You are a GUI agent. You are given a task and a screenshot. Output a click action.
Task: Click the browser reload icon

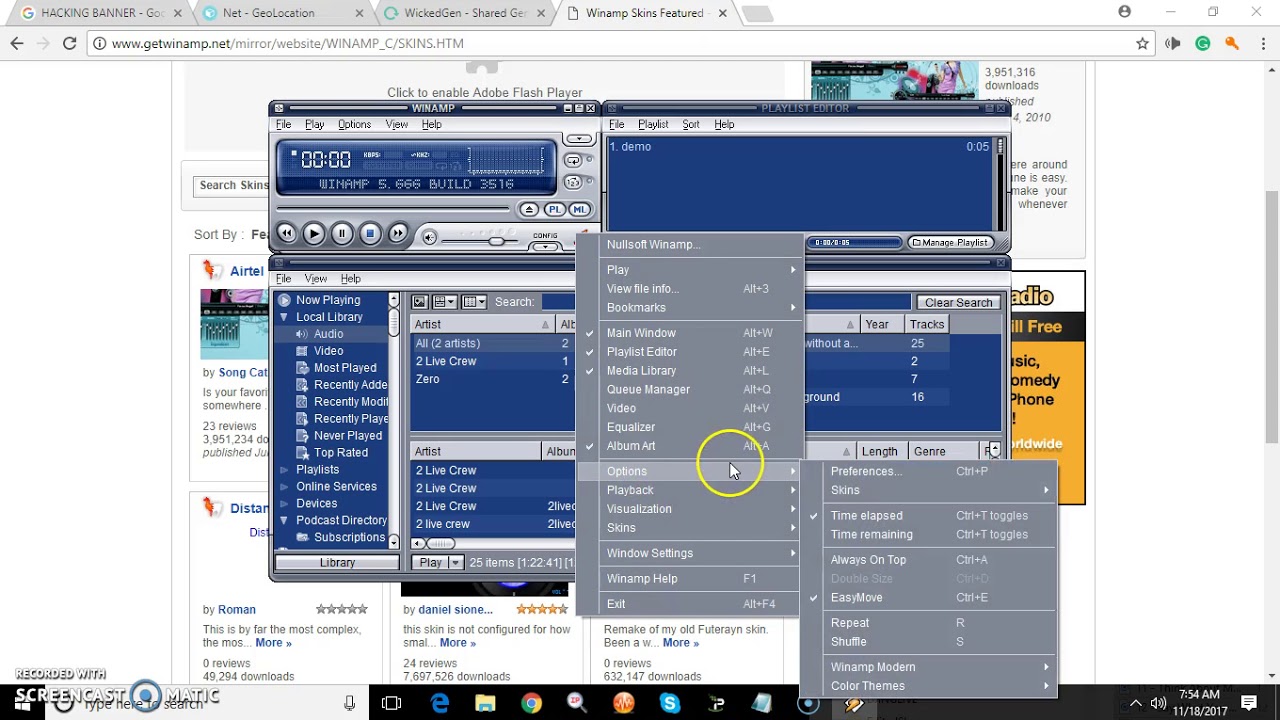69,44
